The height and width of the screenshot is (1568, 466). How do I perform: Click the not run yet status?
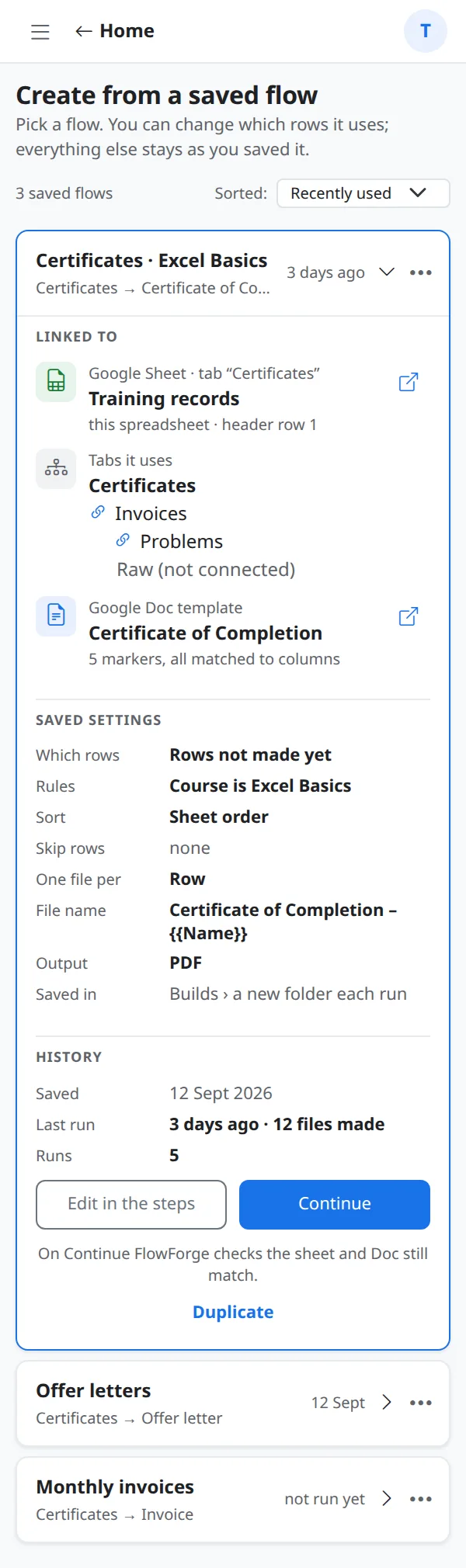coord(325,1499)
